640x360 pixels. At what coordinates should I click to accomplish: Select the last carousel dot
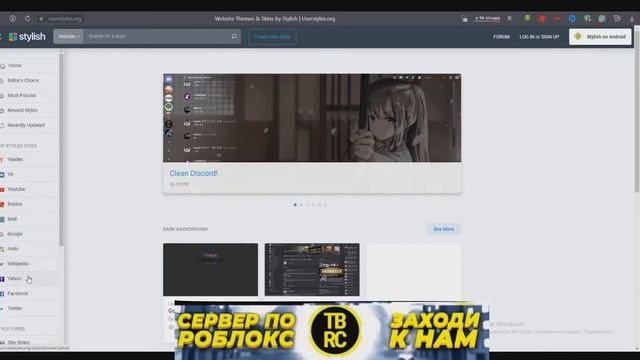tap(326, 204)
